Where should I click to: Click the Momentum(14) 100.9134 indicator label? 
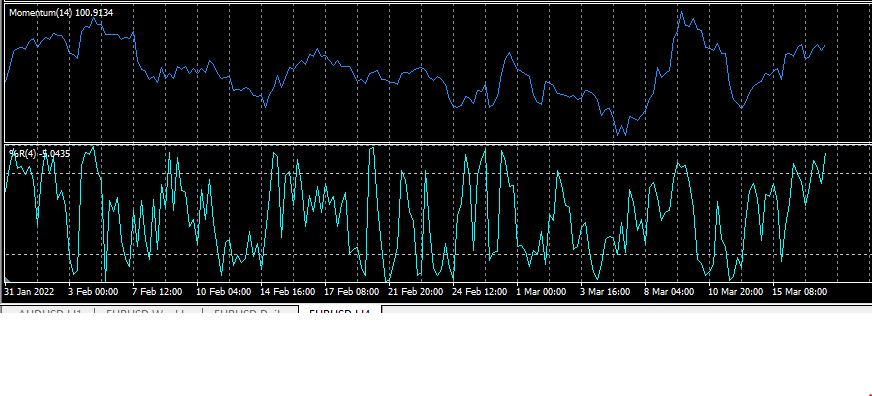(x=61, y=12)
